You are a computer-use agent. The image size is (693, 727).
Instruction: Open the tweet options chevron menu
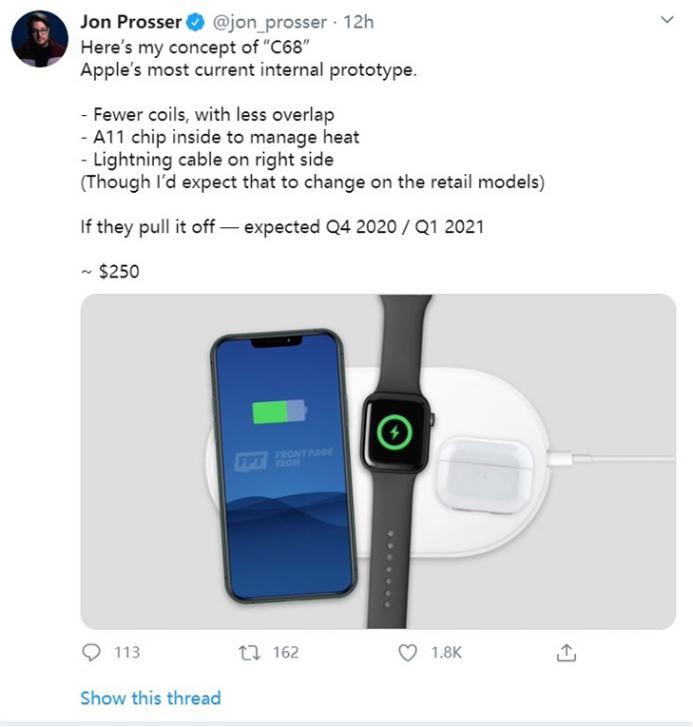click(668, 20)
